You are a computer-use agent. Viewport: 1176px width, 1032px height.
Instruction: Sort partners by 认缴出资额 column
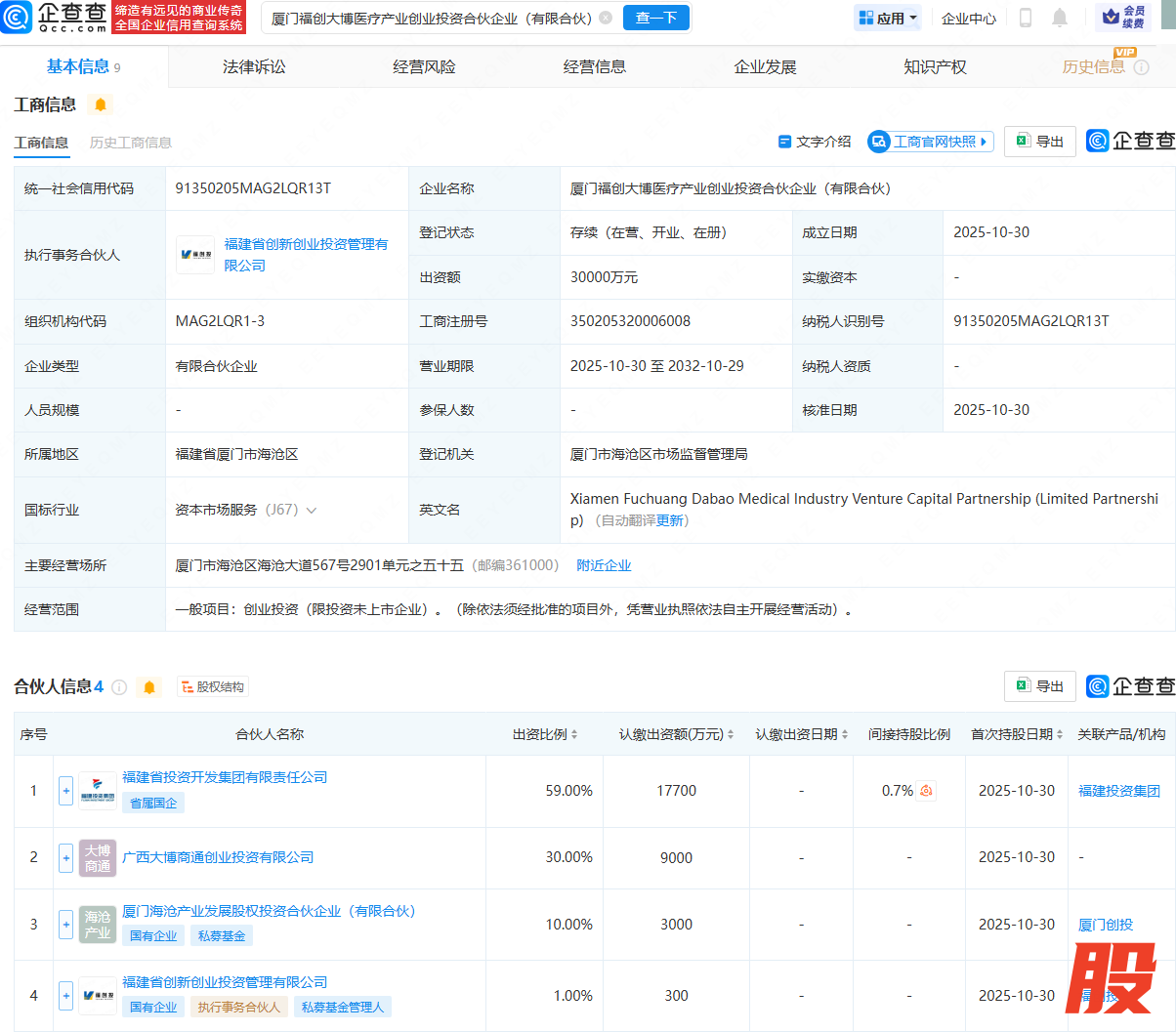(676, 734)
